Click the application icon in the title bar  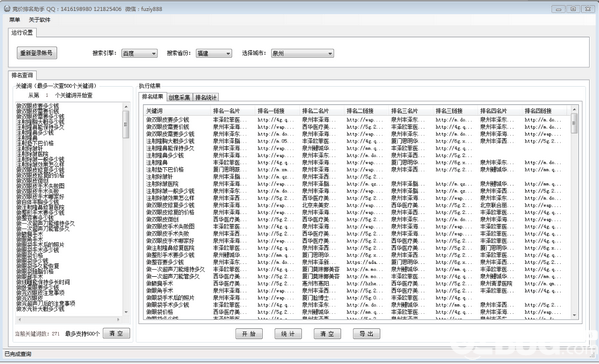tap(7, 8)
